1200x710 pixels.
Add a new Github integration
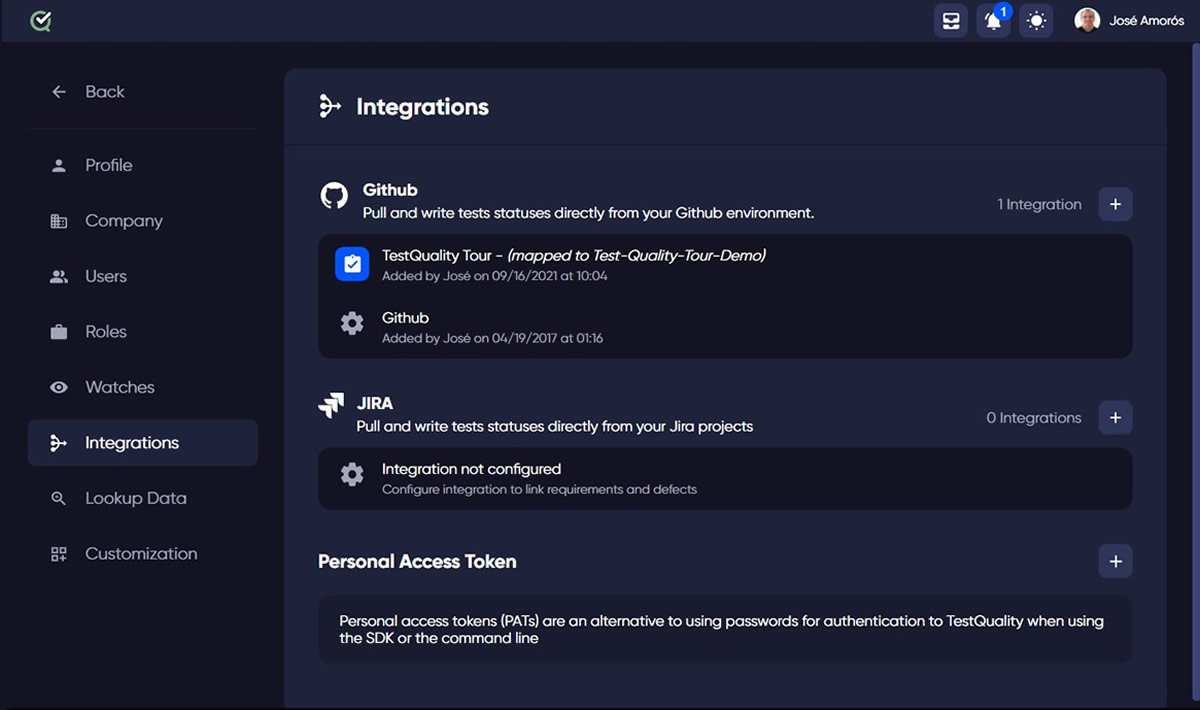pos(1116,204)
